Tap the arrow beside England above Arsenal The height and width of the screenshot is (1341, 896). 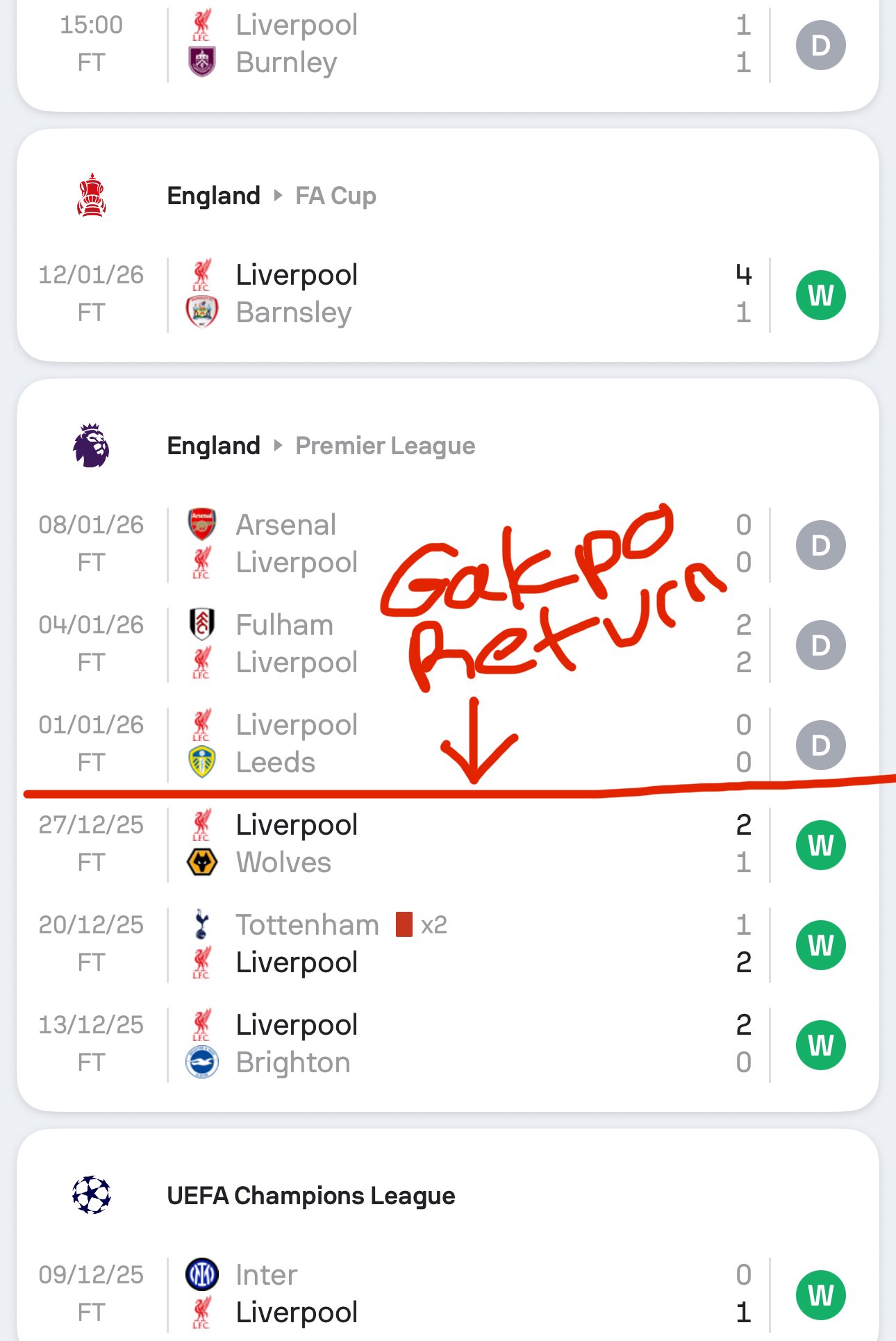[x=278, y=446]
